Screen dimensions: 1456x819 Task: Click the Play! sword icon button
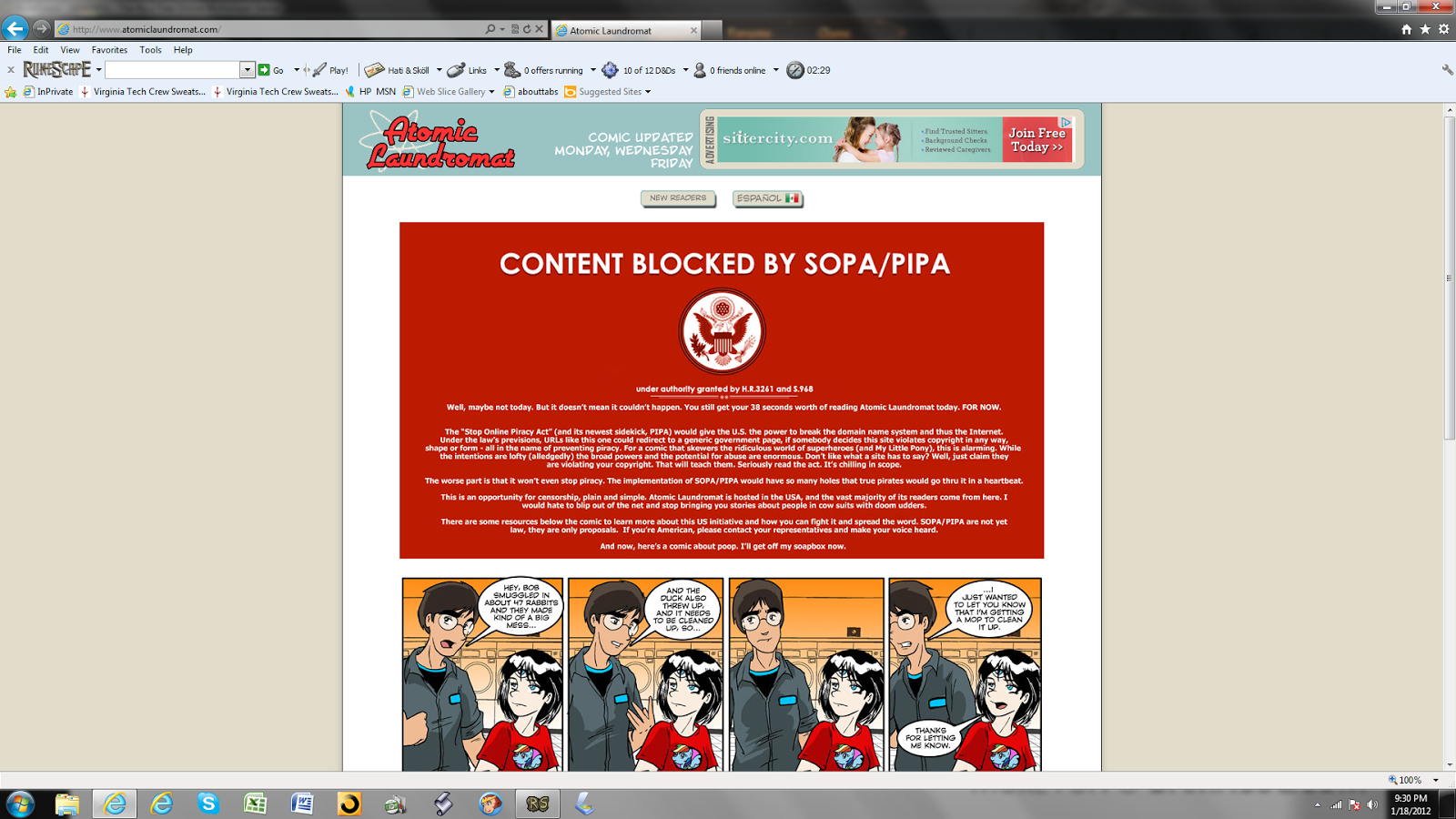[330, 70]
